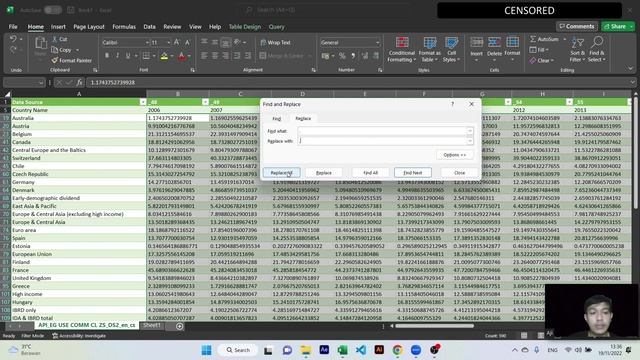Click the Increase Font Size icon
This screenshot has width=640, height=360.
point(177,42)
